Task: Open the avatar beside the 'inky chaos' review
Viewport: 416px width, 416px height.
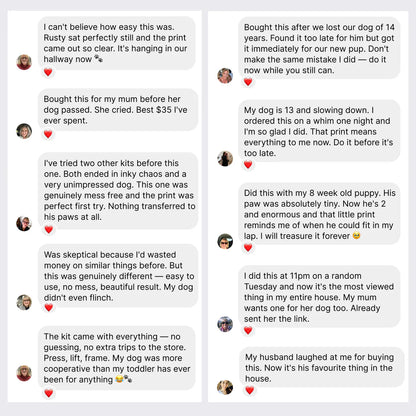Action: click(24, 223)
